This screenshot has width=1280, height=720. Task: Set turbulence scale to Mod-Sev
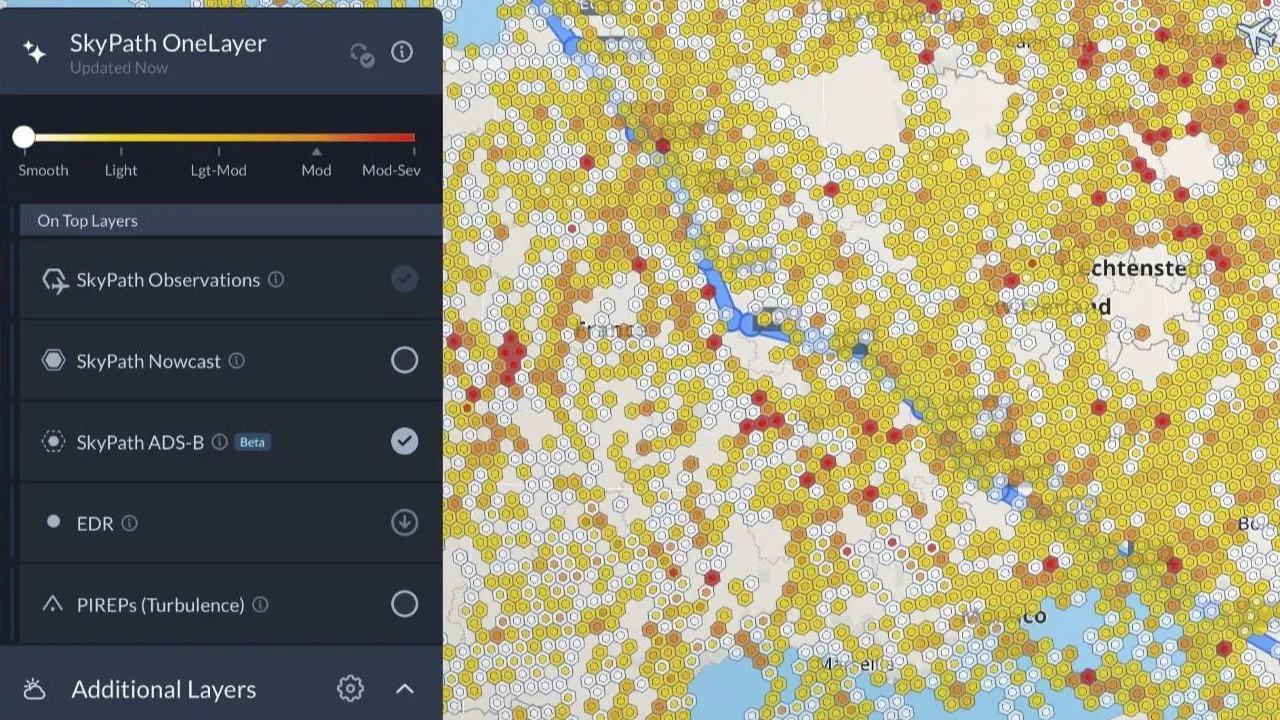391,170
